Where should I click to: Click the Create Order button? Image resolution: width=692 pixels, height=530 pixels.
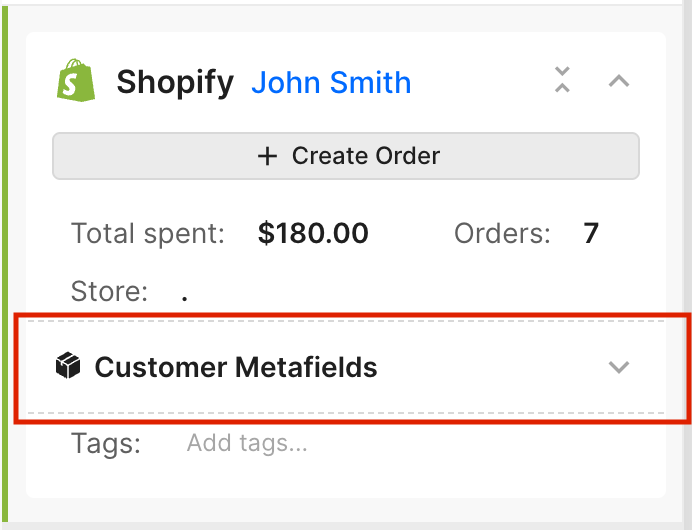click(346, 156)
